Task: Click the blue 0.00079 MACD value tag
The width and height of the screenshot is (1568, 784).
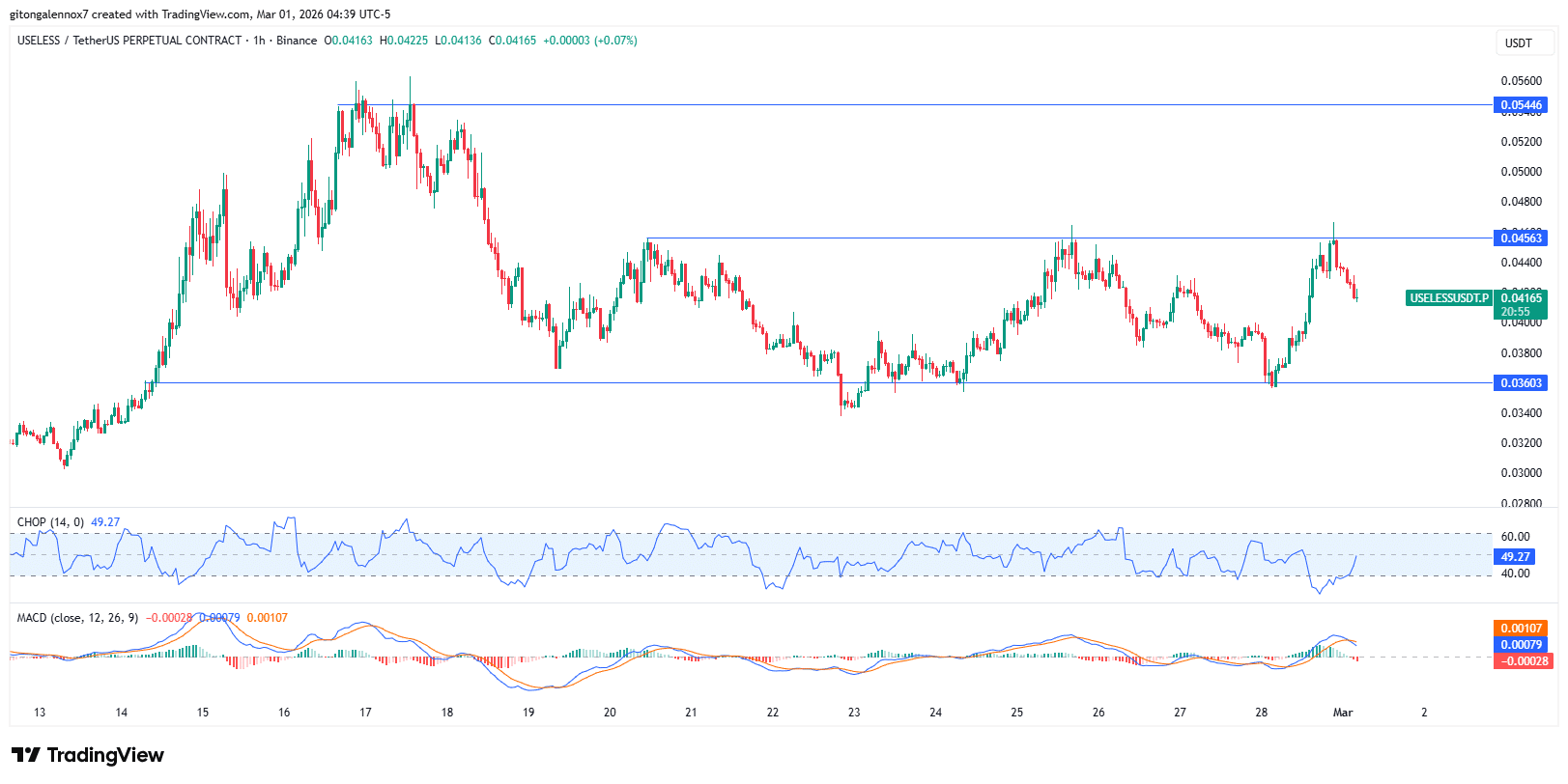Action: pyautogui.click(x=1521, y=645)
